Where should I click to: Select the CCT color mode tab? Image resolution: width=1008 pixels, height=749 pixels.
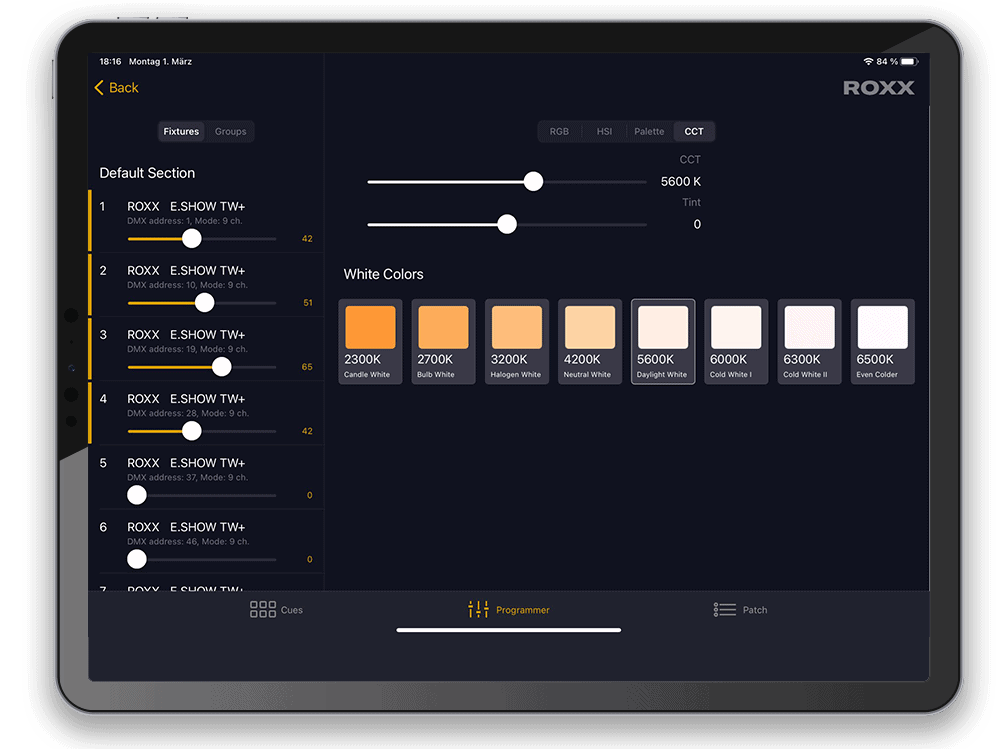click(x=694, y=131)
